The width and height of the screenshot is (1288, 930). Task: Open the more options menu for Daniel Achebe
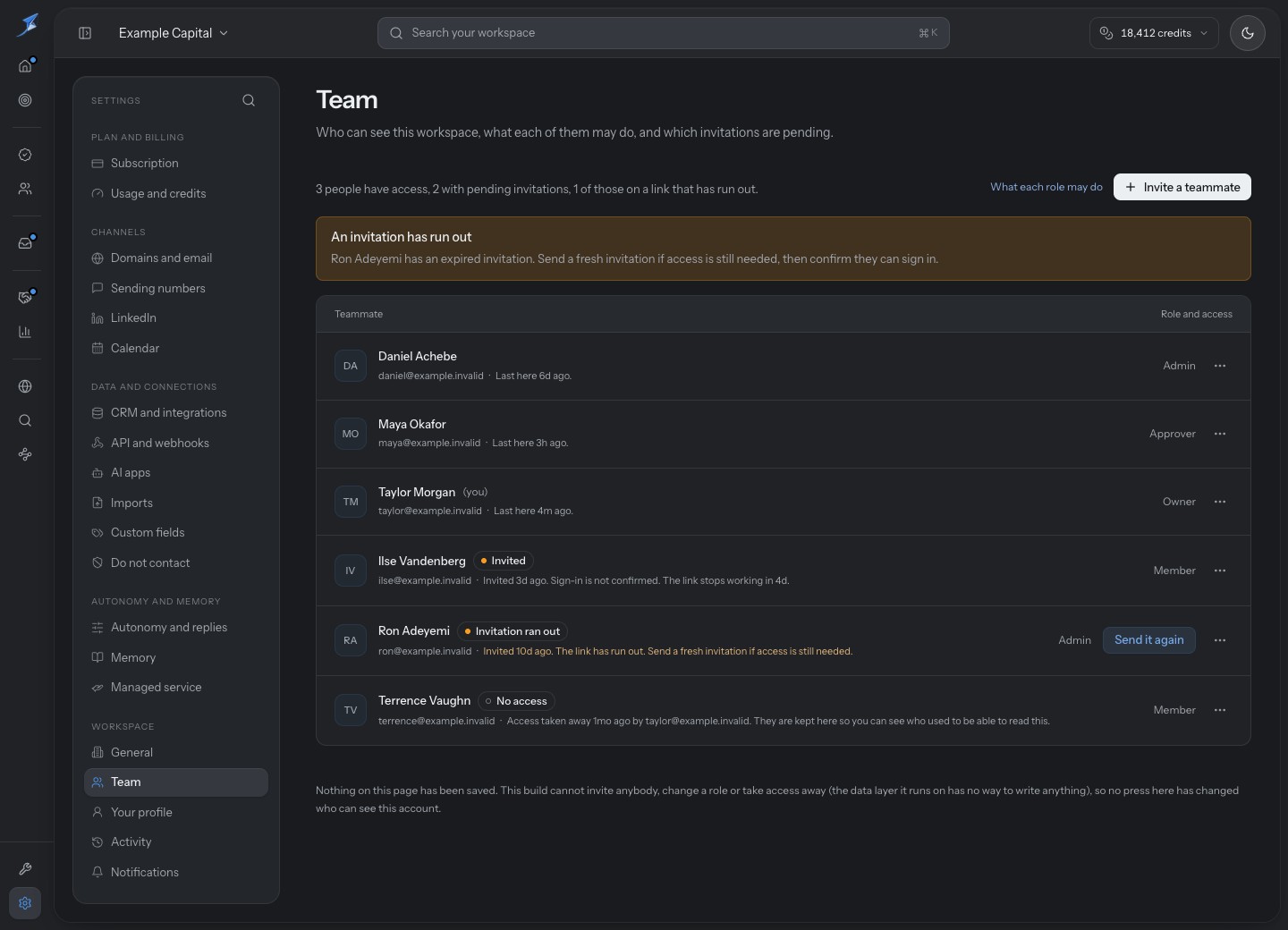pos(1220,366)
